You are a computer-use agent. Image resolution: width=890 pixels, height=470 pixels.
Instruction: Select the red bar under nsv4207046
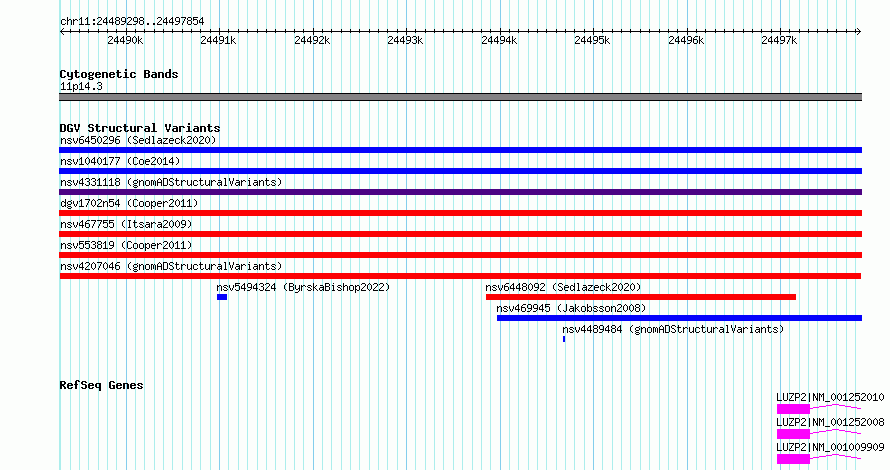tap(460, 276)
